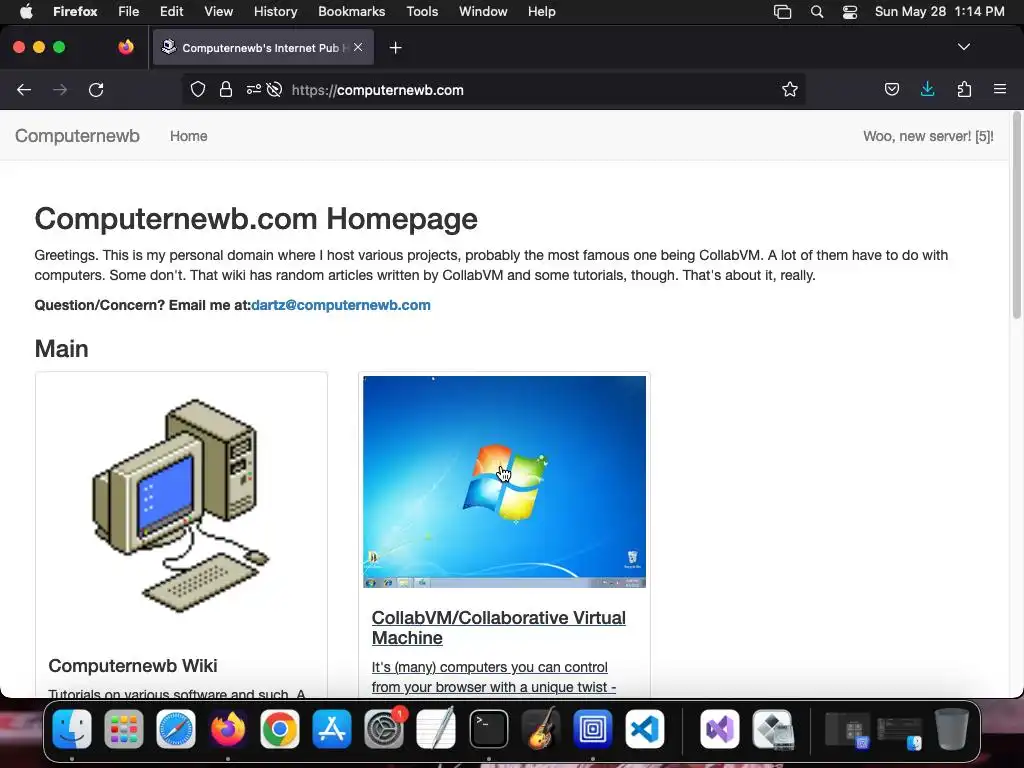1024x768 pixels.
Task: Launch Google Chrome from the Dock
Action: (x=280, y=729)
